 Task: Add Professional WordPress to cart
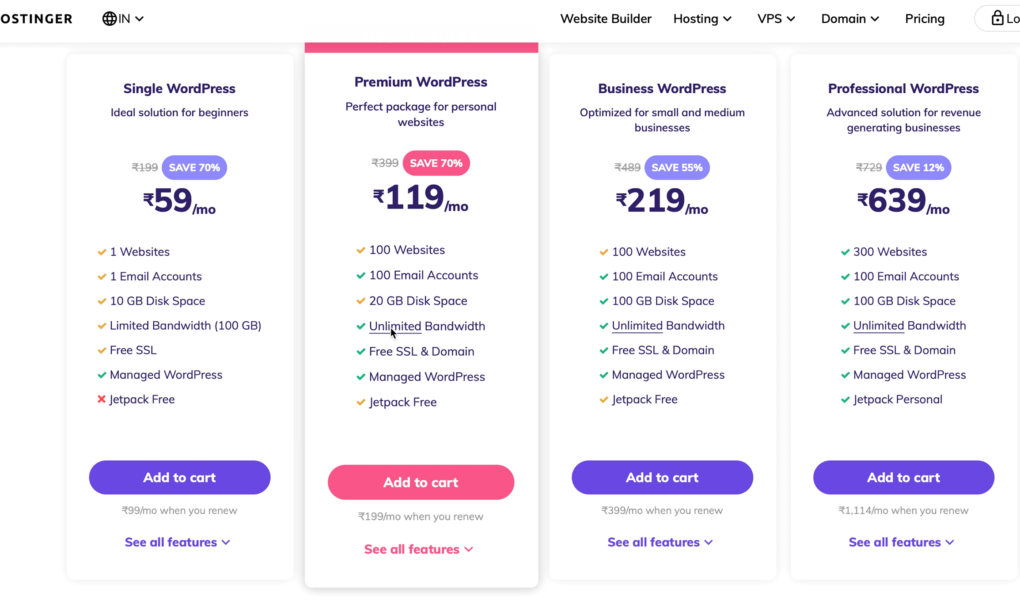coord(904,478)
